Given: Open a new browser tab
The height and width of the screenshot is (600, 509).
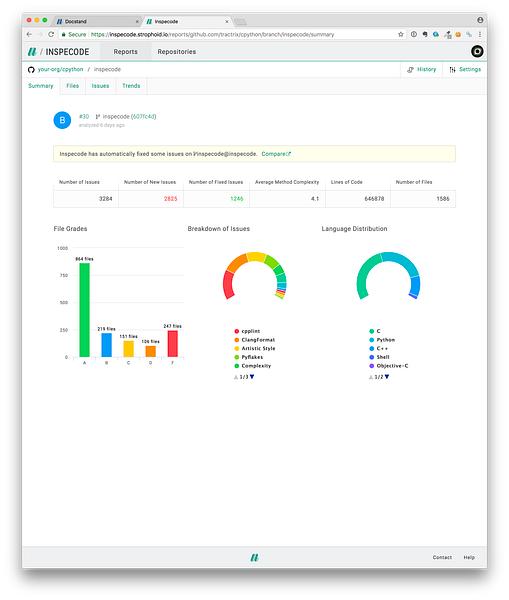Looking at the screenshot, I should coord(240,21).
